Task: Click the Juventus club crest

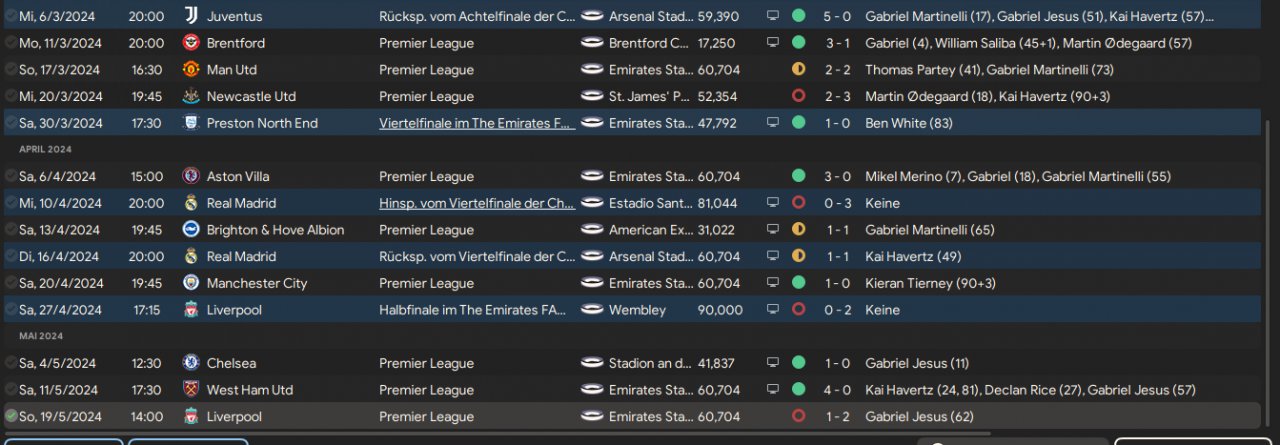Action: (191, 16)
